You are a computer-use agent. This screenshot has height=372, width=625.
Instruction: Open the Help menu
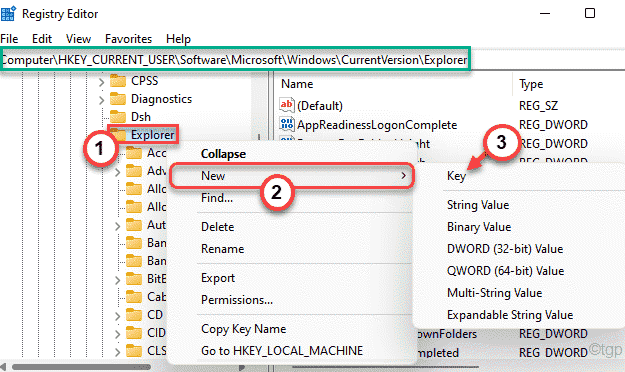click(x=178, y=39)
